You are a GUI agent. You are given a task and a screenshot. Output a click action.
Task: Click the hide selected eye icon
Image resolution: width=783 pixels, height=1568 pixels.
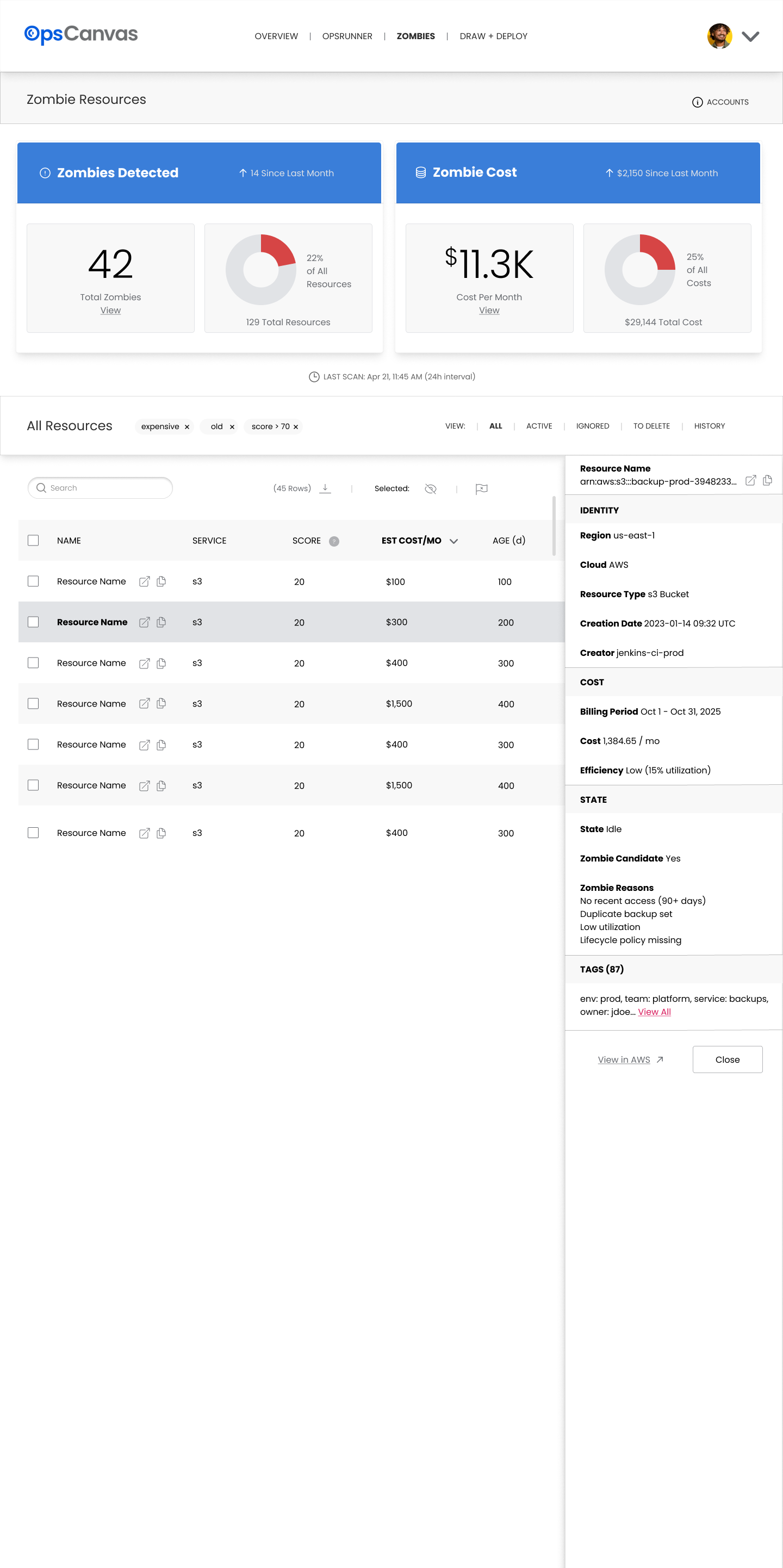coord(431,489)
